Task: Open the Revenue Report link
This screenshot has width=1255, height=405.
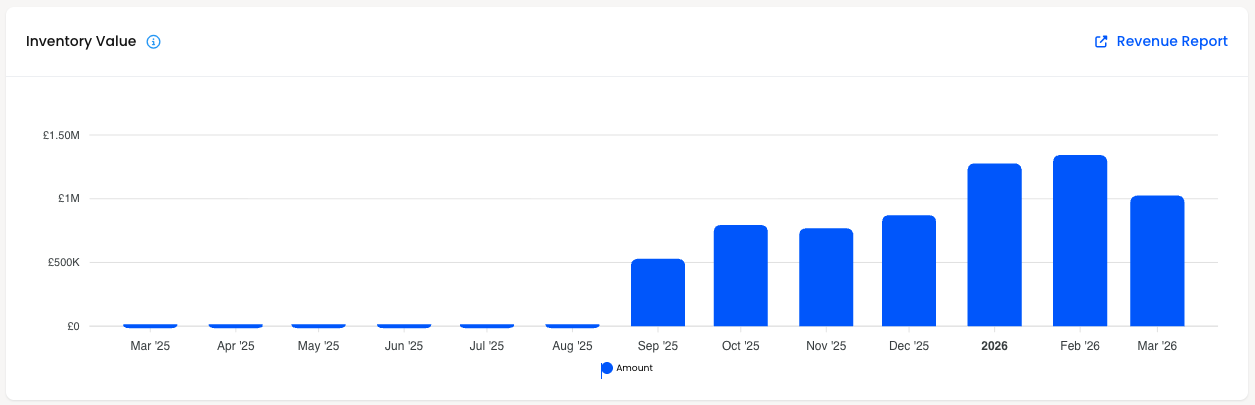Action: [1161, 42]
